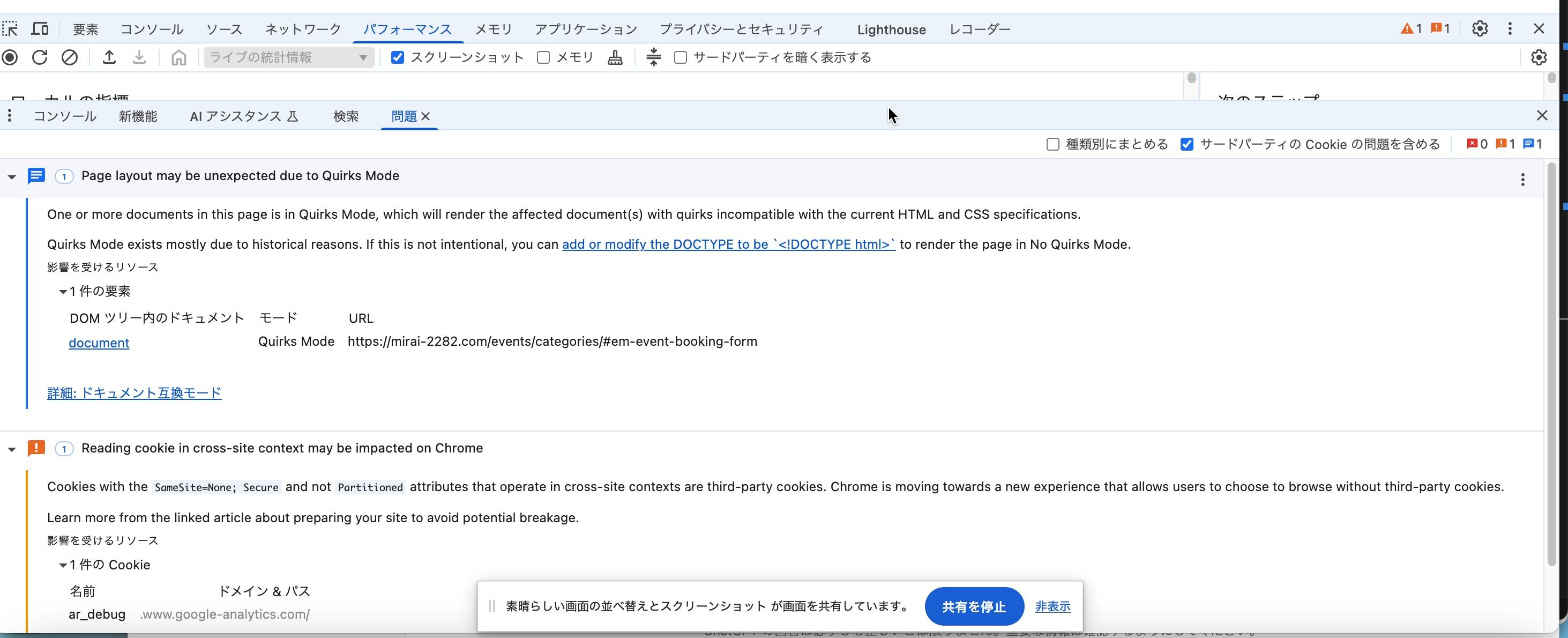Open the ネットワーク tab
This screenshot has height=638, width=1568.
coord(303,29)
